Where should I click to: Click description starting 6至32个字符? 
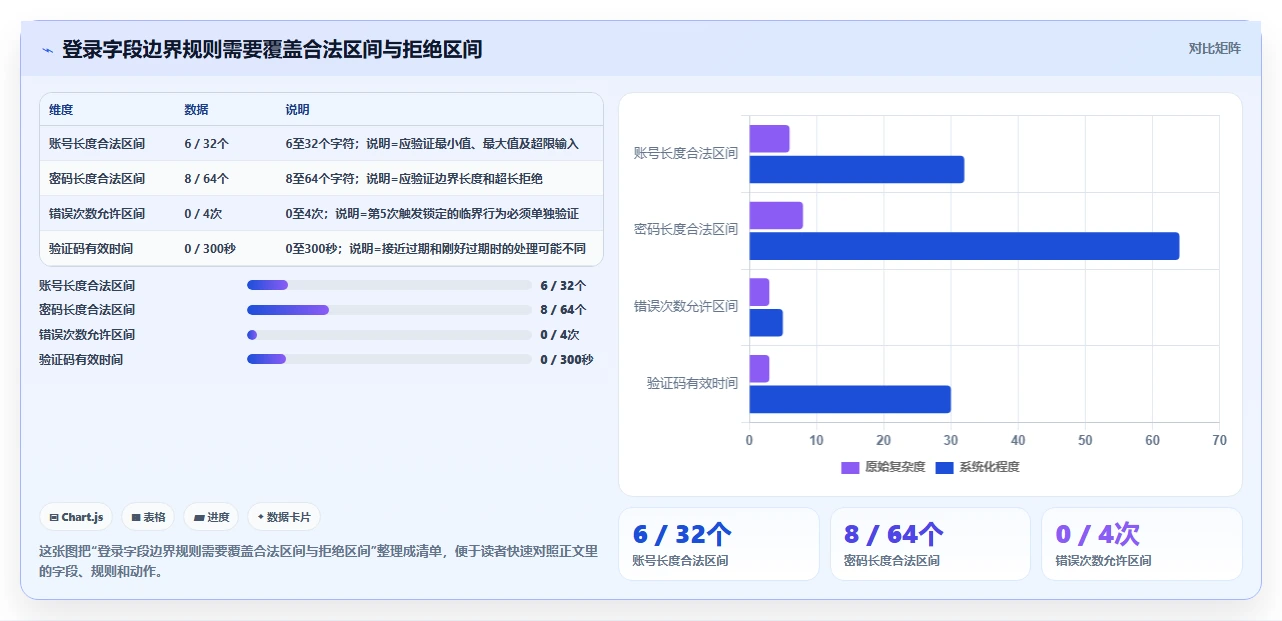point(432,143)
